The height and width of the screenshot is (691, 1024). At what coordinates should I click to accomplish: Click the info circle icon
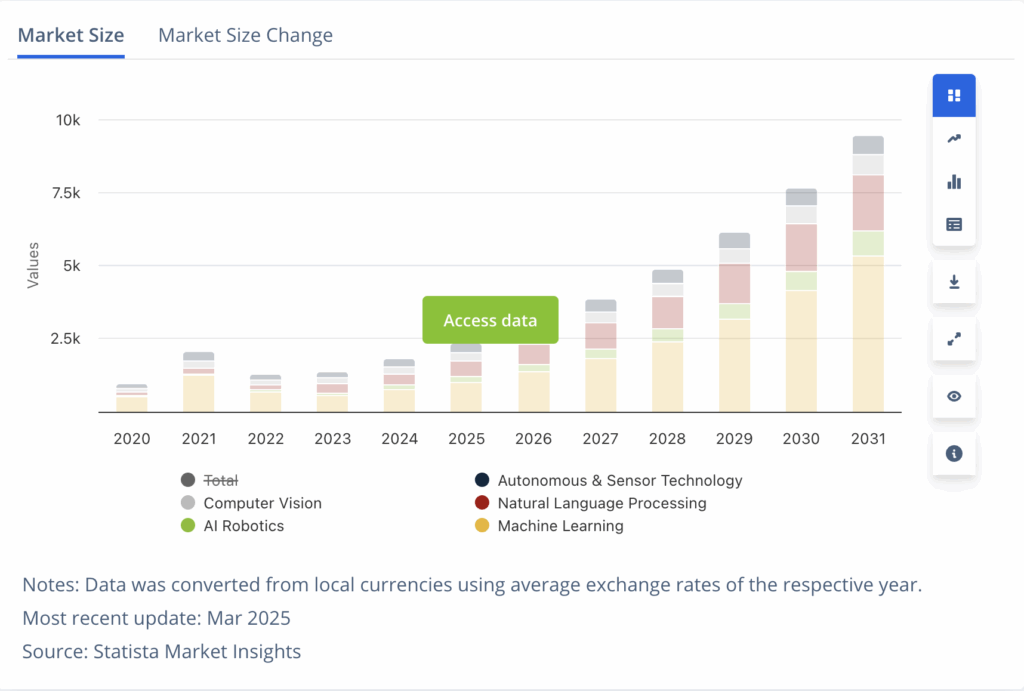954,453
